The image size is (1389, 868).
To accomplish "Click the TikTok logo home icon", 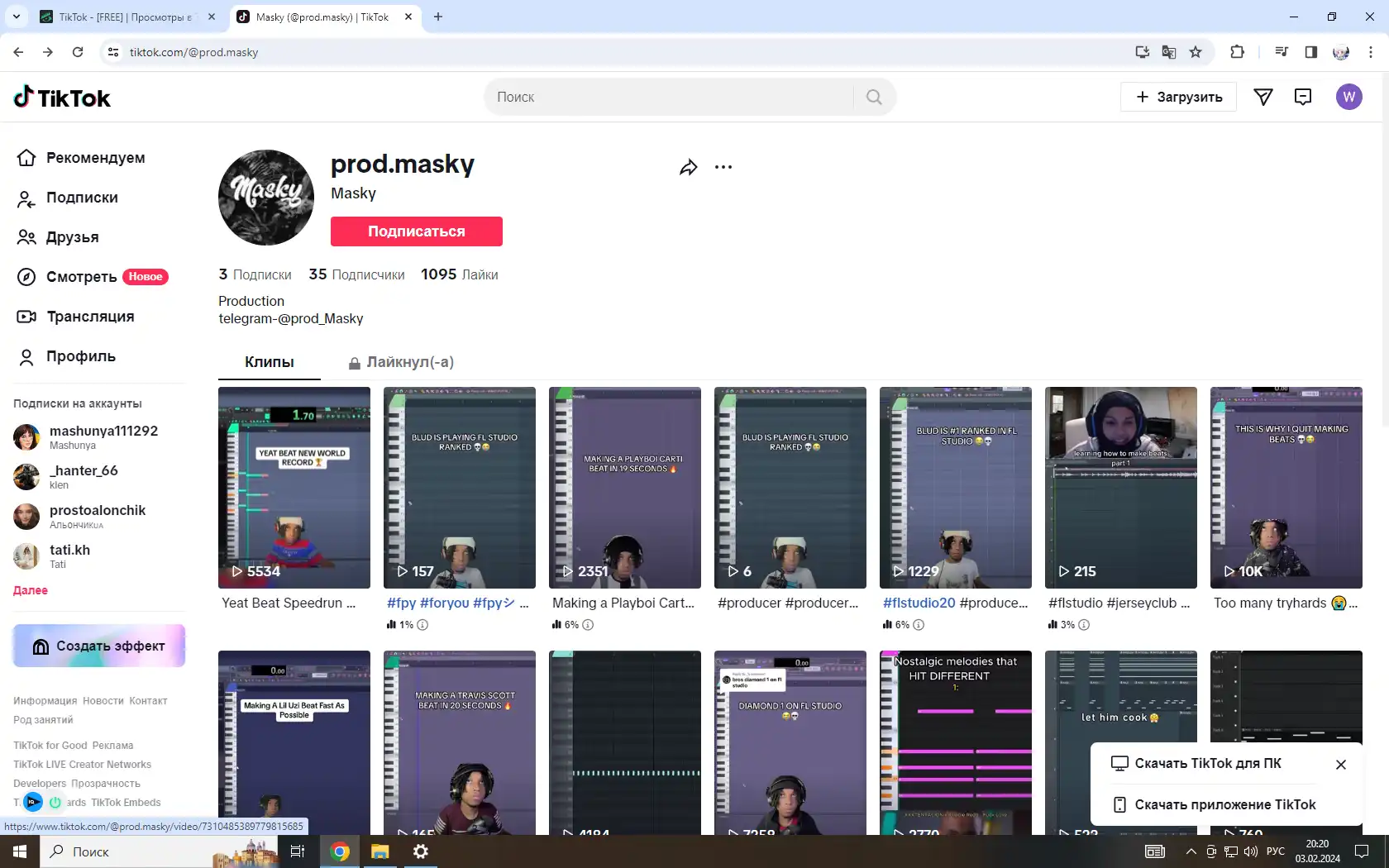I will [x=62, y=98].
